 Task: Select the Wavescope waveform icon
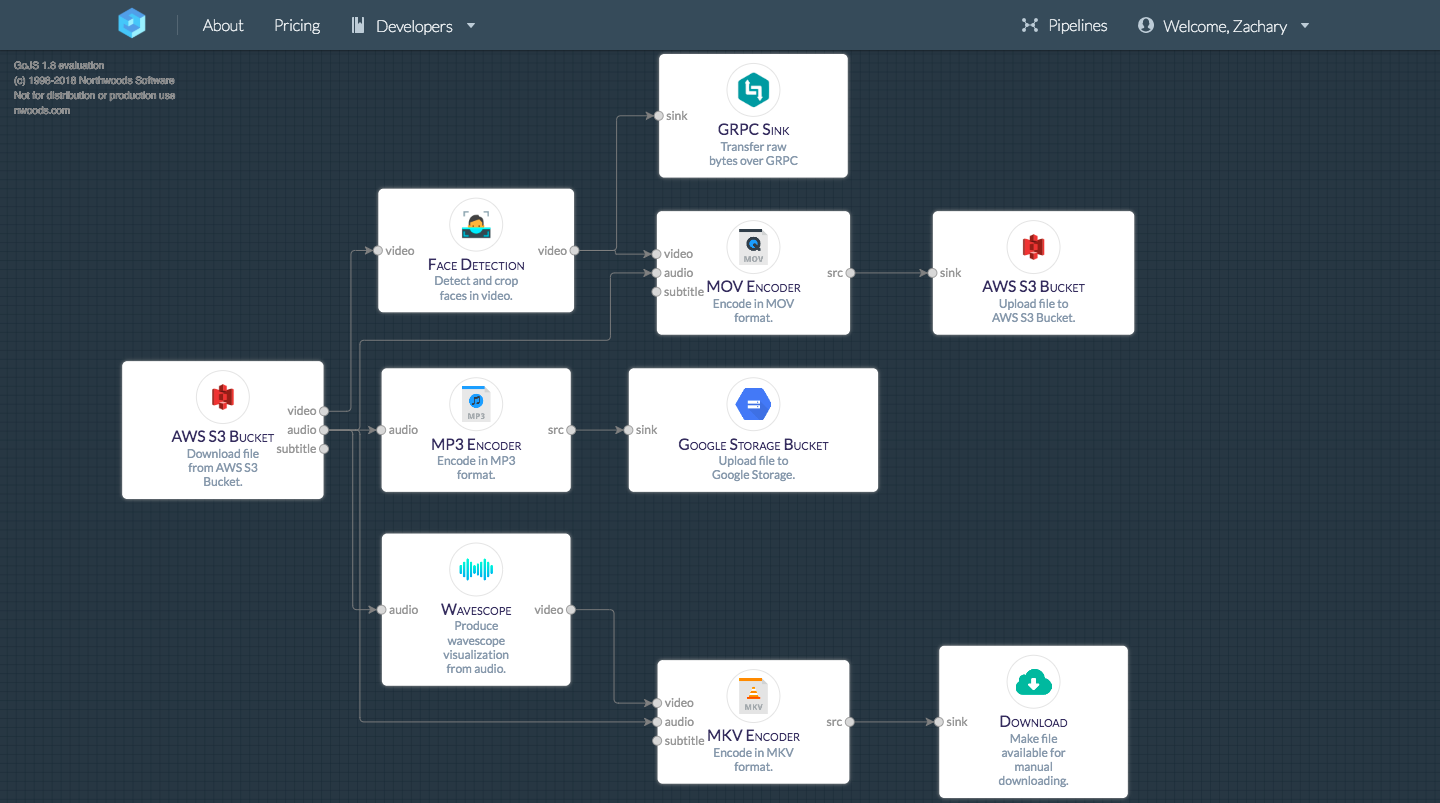(476, 570)
